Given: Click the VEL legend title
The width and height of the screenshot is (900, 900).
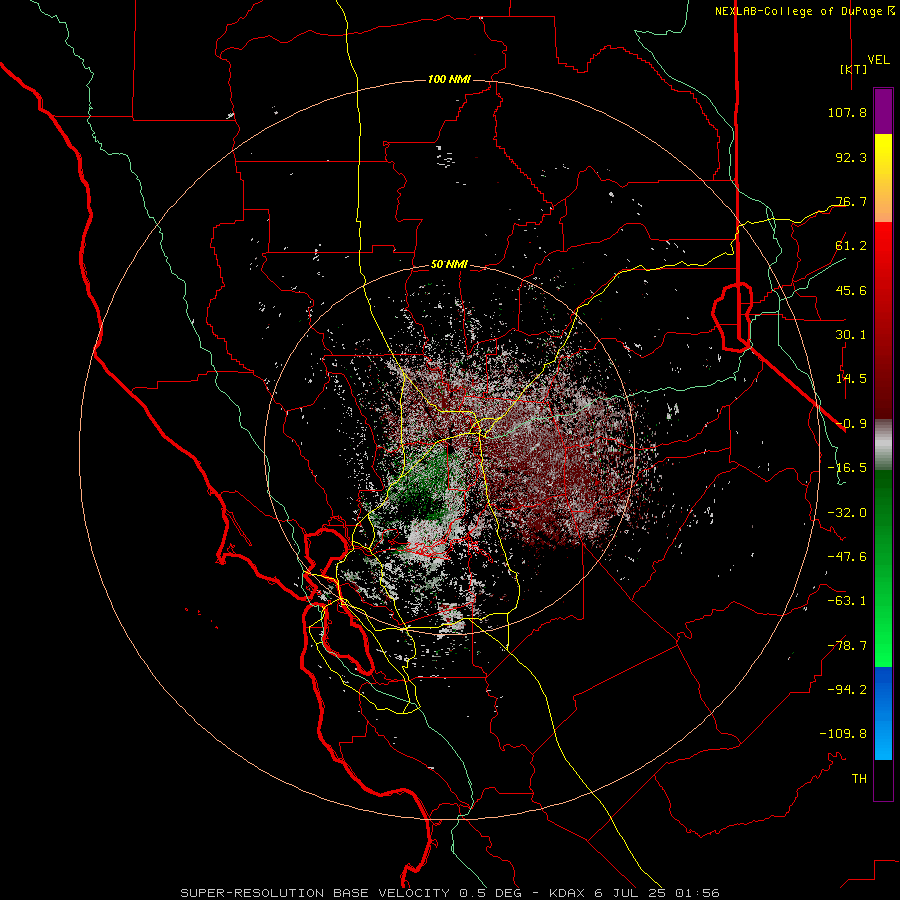Looking at the screenshot, I should coord(878,60).
